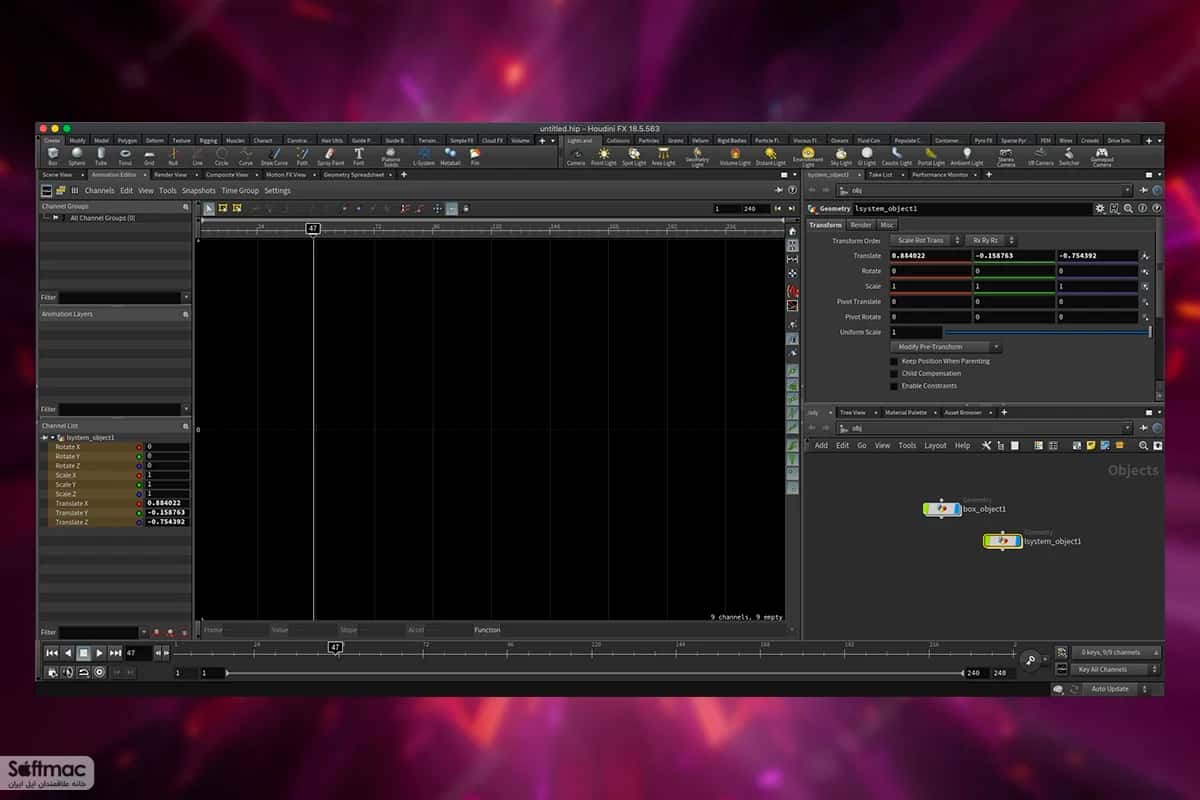Add a Point Light from the shelf
This screenshot has height=800, width=1200.
(604, 155)
